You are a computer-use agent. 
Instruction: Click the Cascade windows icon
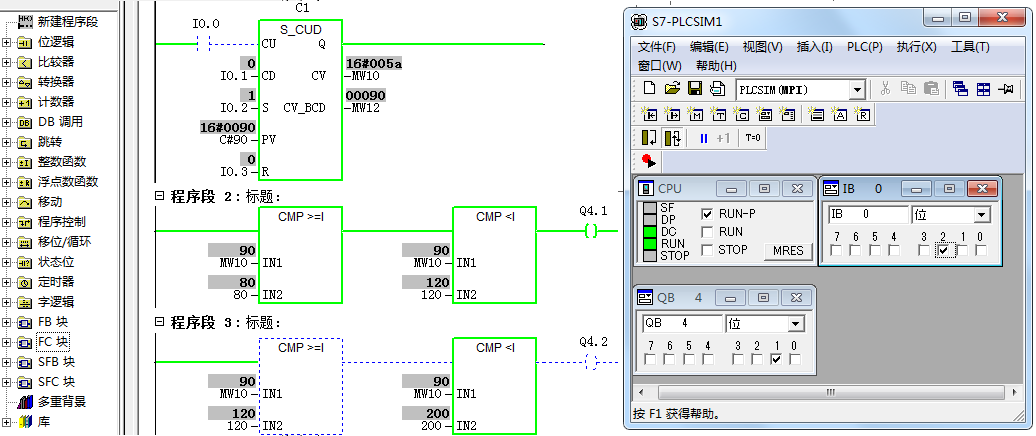tap(960, 89)
